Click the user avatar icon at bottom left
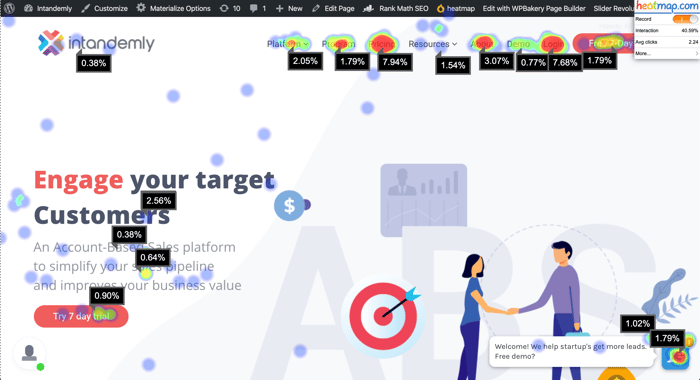 (x=29, y=353)
